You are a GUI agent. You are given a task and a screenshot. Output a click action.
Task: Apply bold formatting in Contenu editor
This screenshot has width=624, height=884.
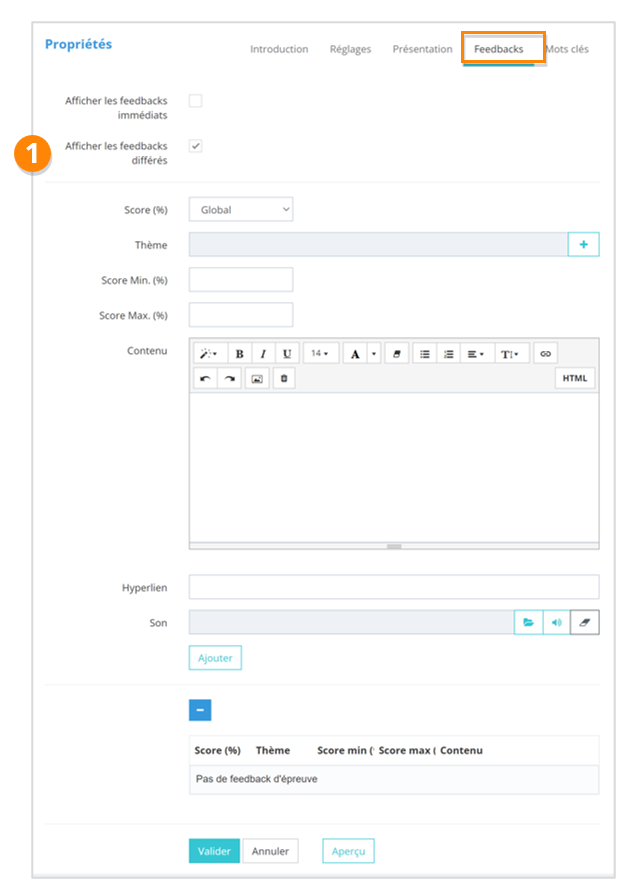(x=239, y=354)
